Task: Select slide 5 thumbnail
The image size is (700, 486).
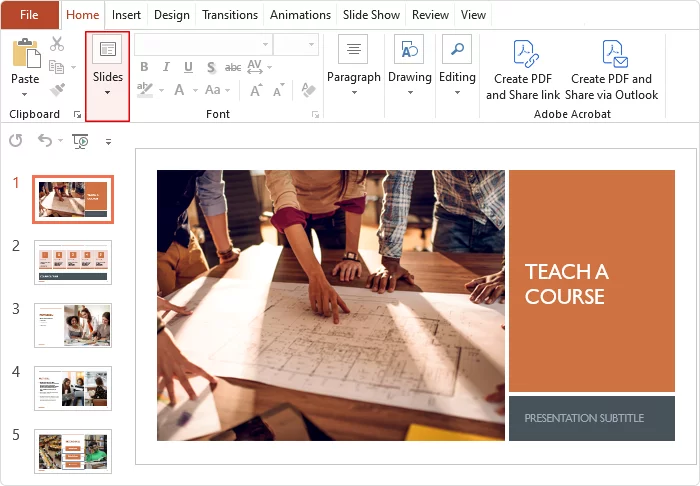Action: click(73, 451)
